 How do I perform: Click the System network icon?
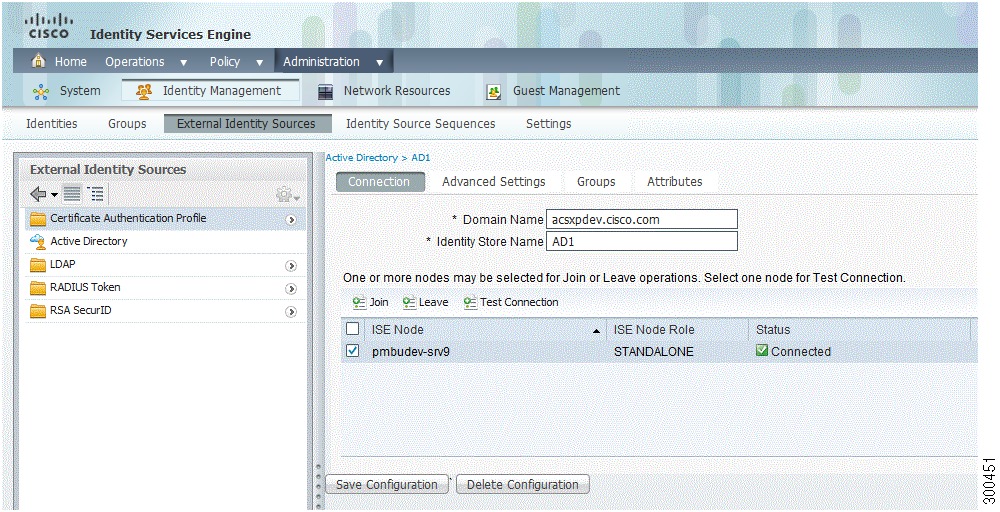tap(41, 92)
